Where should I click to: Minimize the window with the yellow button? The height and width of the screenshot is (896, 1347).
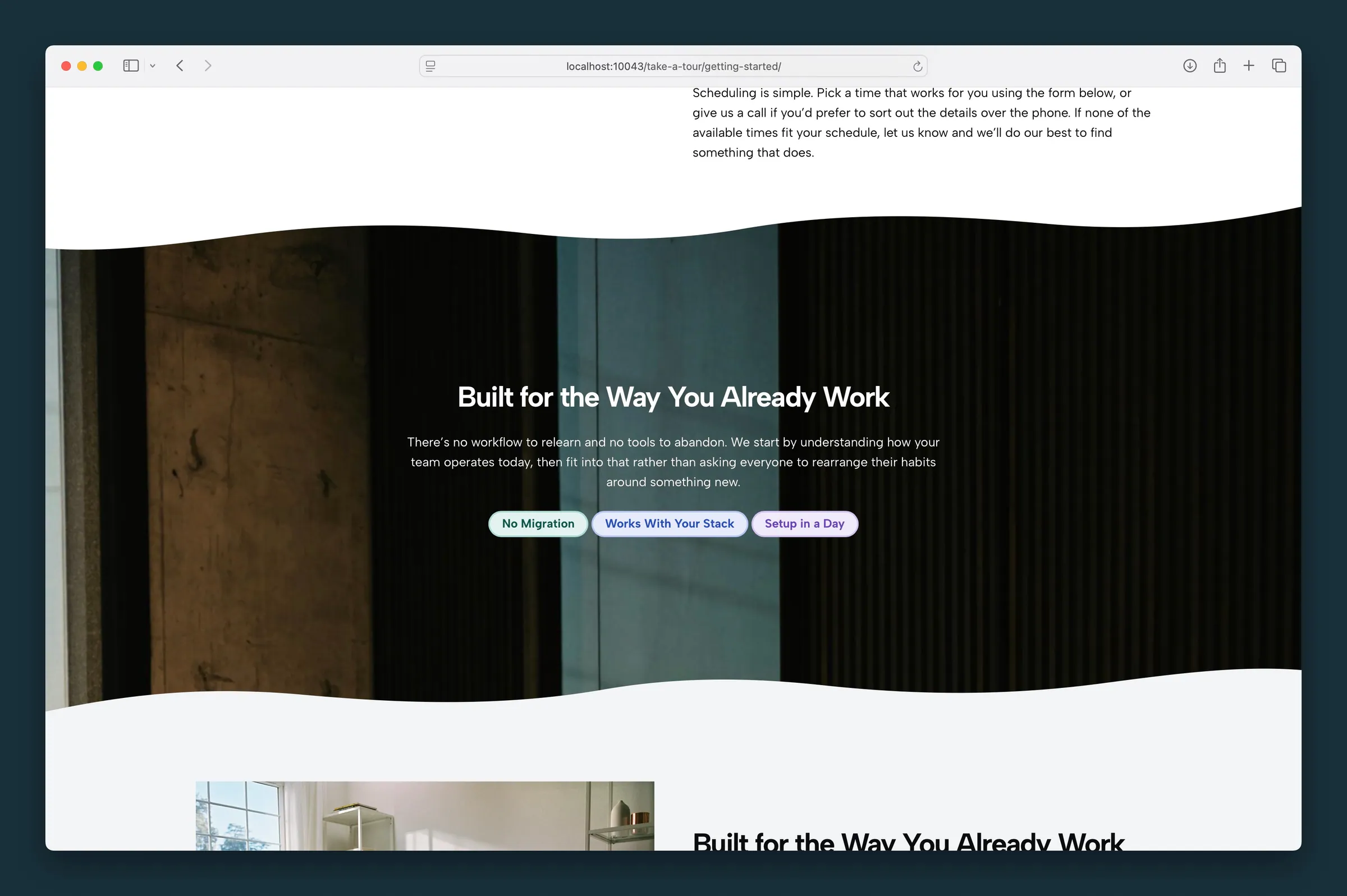tap(83, 66)
